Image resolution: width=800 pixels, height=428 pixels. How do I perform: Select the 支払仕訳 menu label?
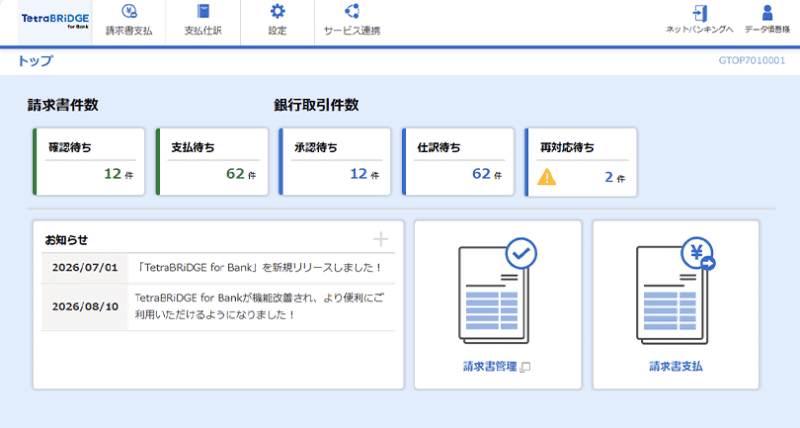click(203, 31)
